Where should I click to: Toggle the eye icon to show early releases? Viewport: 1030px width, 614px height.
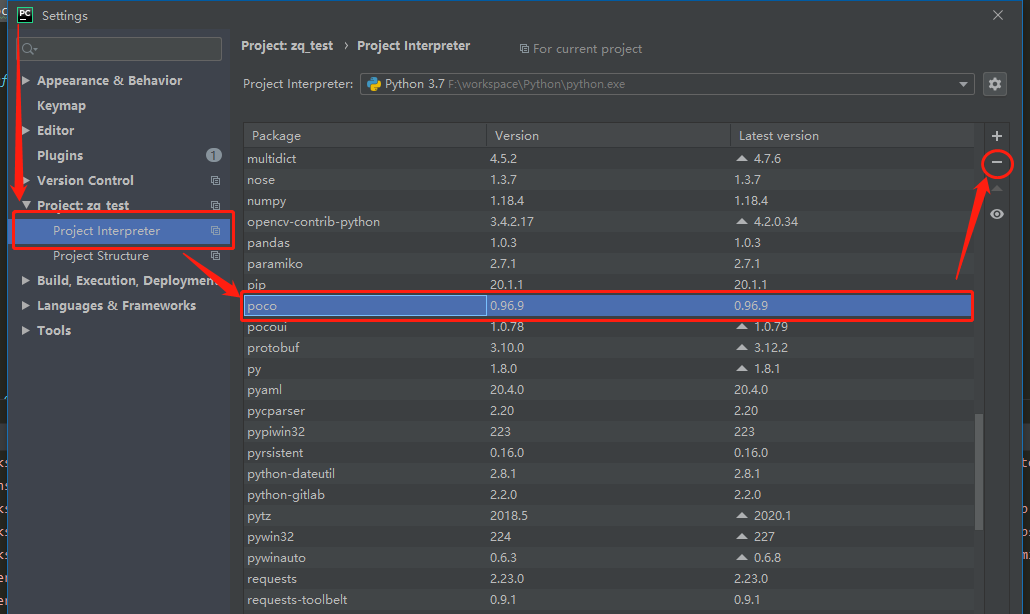[x=996, y=213]
